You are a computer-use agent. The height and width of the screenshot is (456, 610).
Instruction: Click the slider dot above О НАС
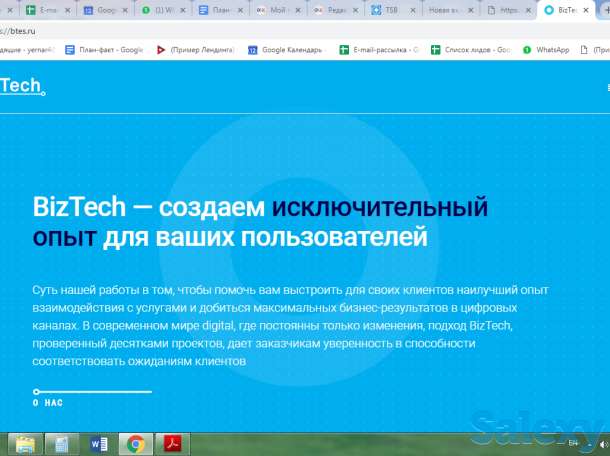[x=36, y=392]
